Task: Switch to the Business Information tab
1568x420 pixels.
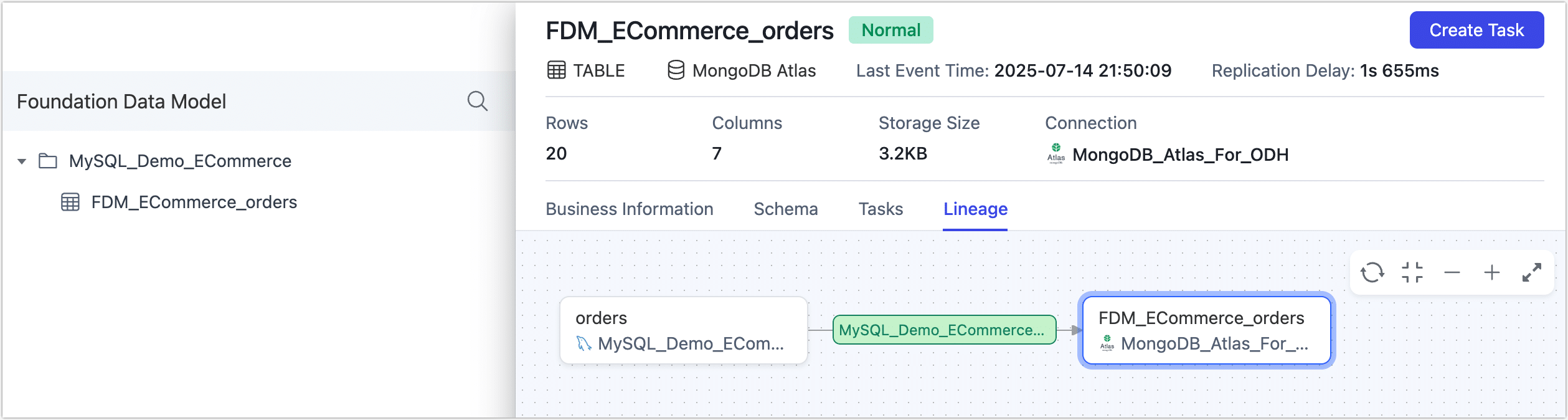Action: click(629, 209)
